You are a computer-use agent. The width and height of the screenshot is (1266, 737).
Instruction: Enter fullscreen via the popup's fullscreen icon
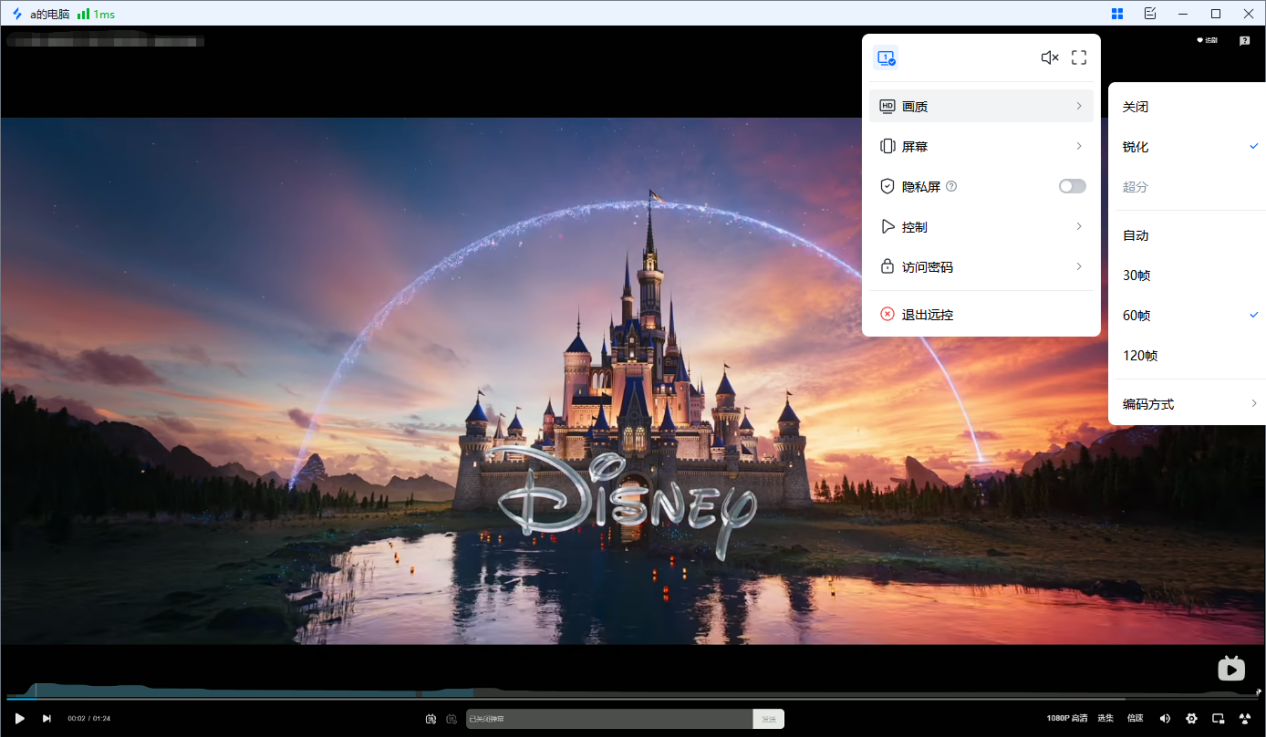[1079, 58]
